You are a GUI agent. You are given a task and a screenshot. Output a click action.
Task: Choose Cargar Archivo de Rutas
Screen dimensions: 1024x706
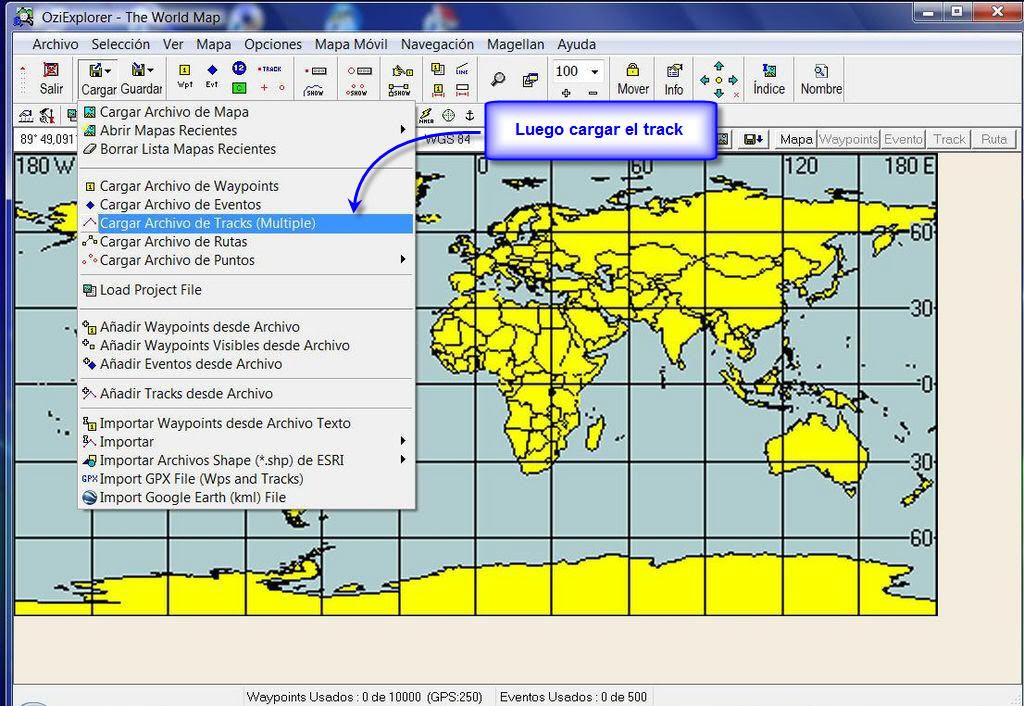pyautogui.click(x=246, y=242)
